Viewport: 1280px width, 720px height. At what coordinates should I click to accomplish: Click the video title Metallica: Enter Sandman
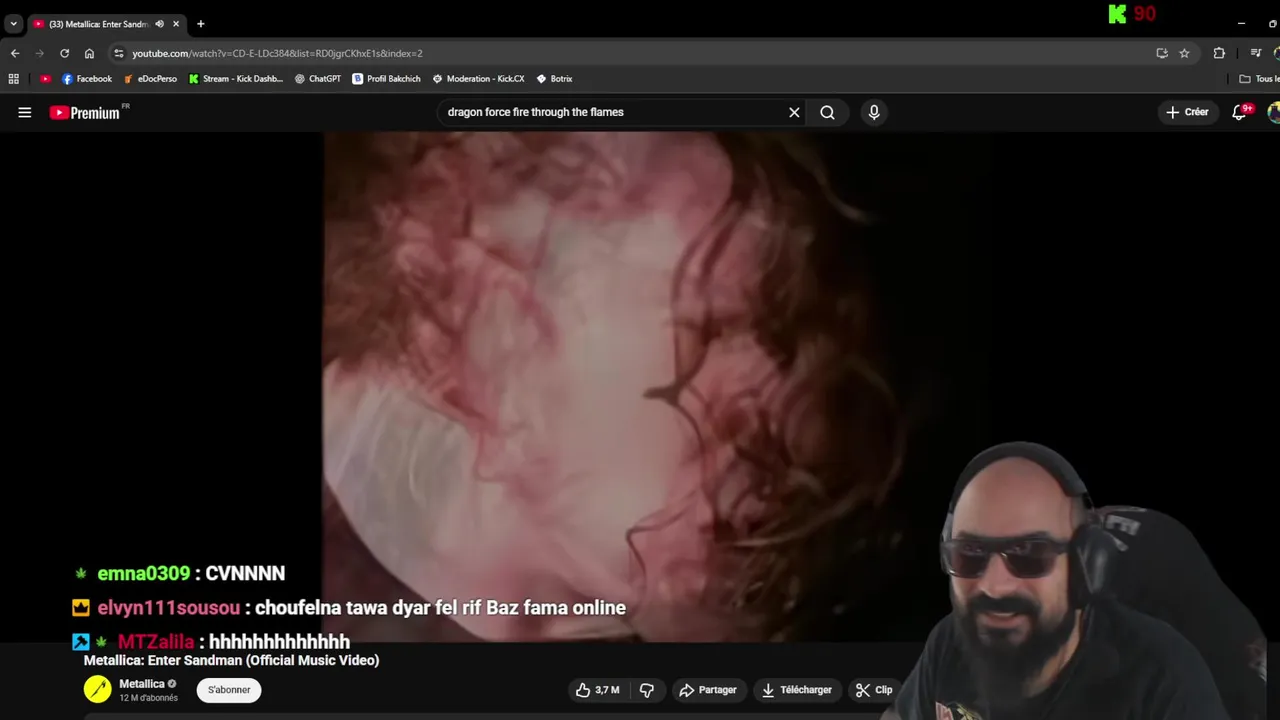click(231, 660)
